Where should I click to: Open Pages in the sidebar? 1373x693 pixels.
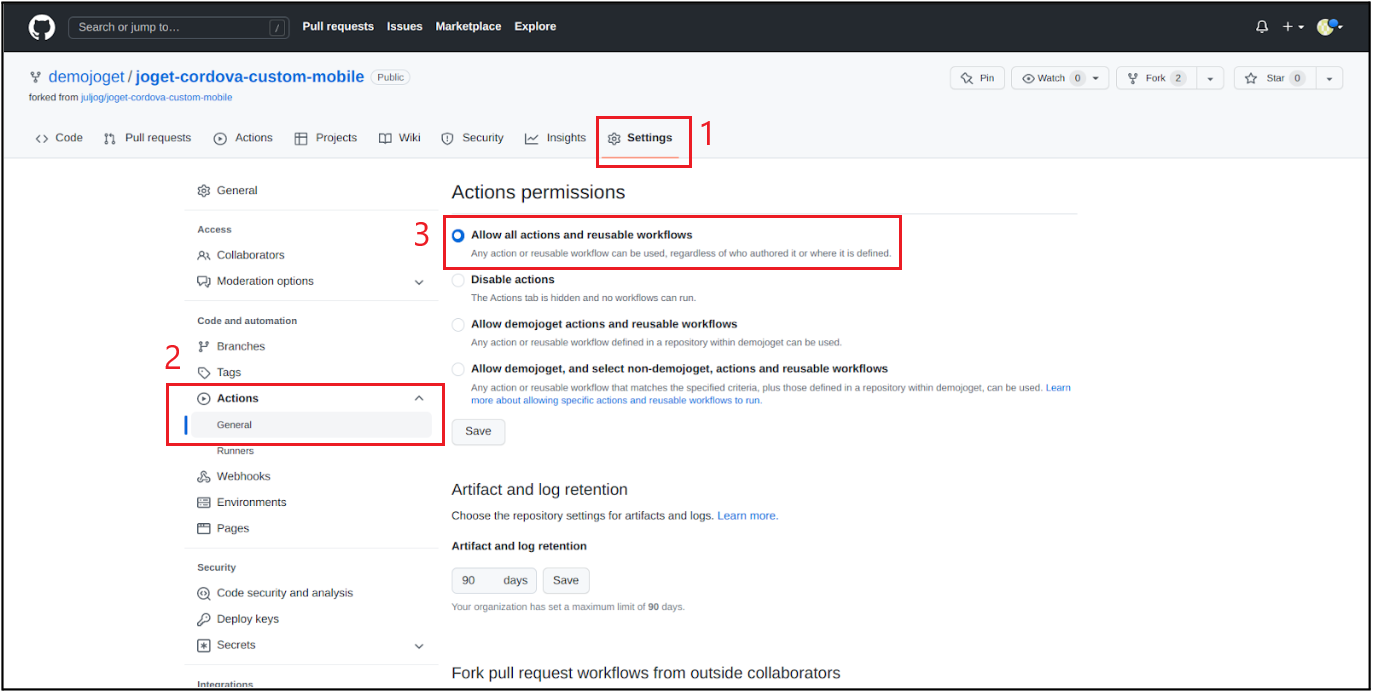pyautogui.click(x=224, y=528)
